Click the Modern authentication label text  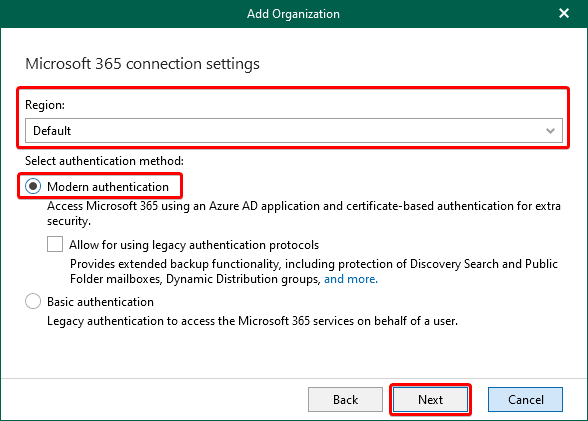coord(108,186)
